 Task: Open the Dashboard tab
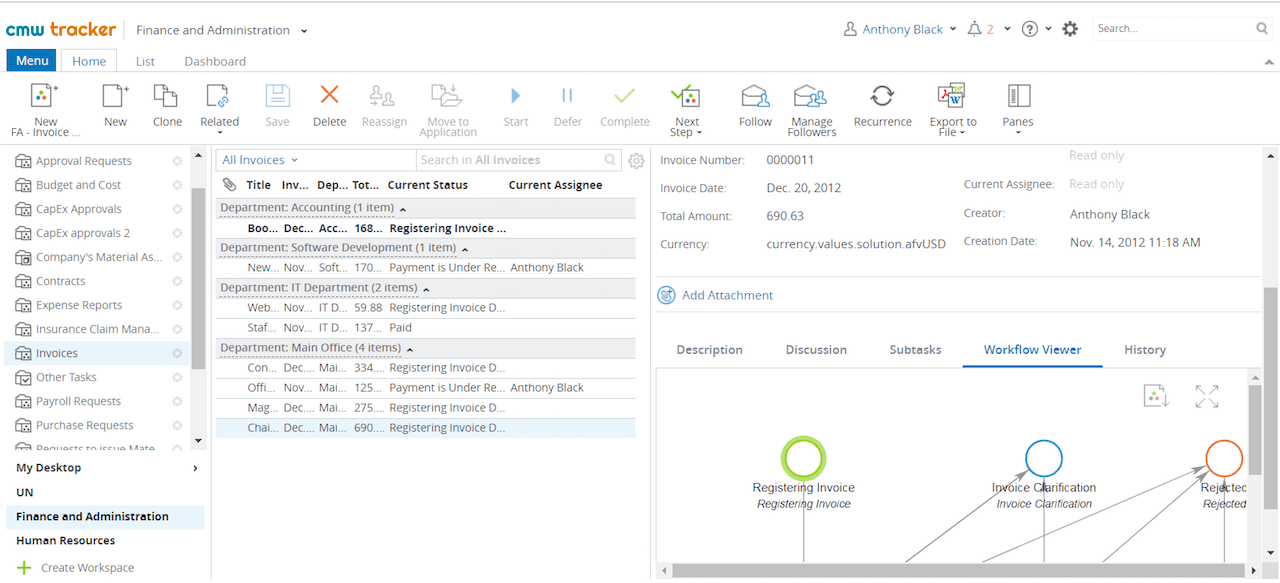click(215, 61)
